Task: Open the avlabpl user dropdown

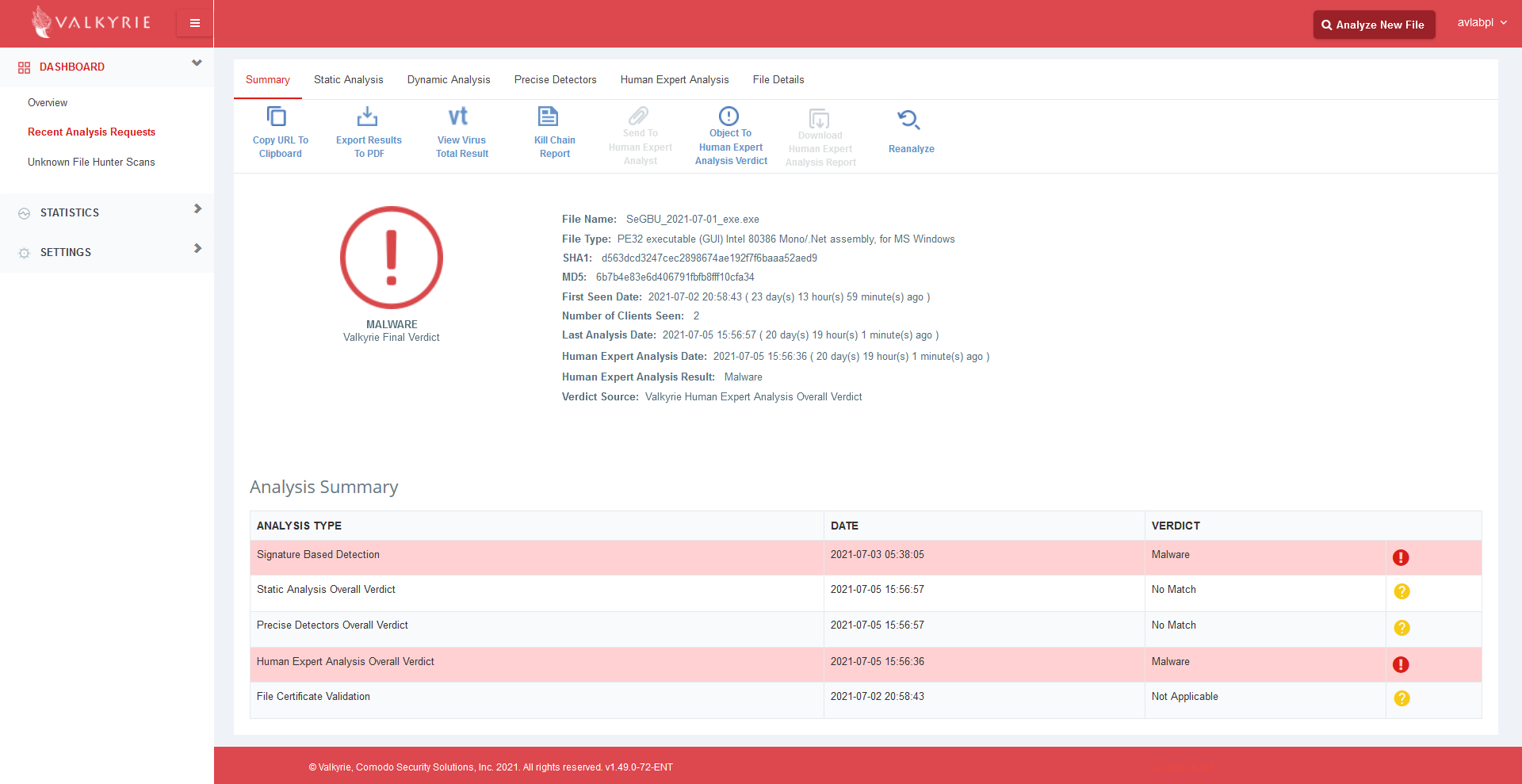Action: tap(1482, 22)
